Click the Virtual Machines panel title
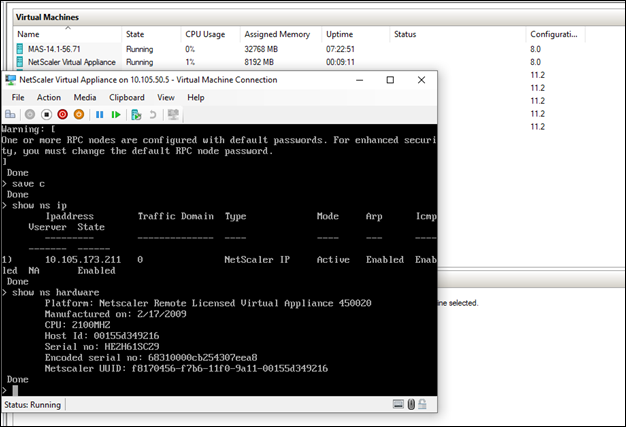Screen dimensions: 626x427 click(47, 17)
